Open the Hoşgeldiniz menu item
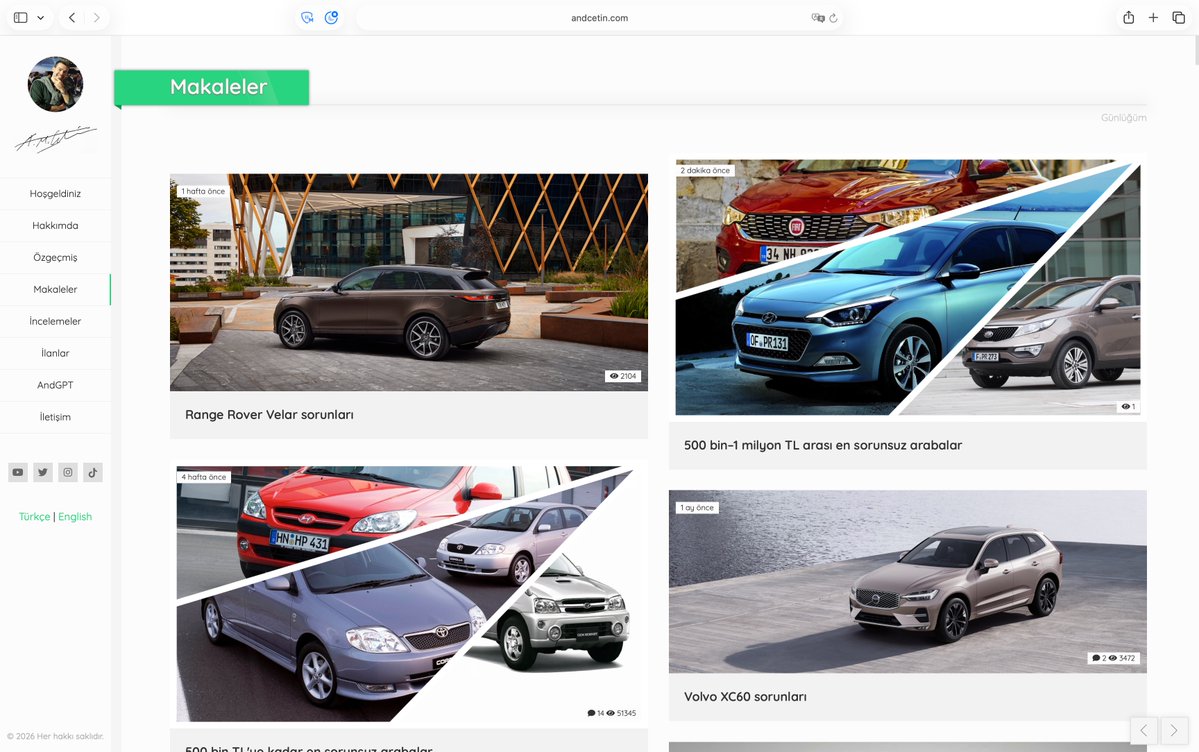Image resolution: width=1199 pixels, height=752 pixels. [x=55, y=194]
